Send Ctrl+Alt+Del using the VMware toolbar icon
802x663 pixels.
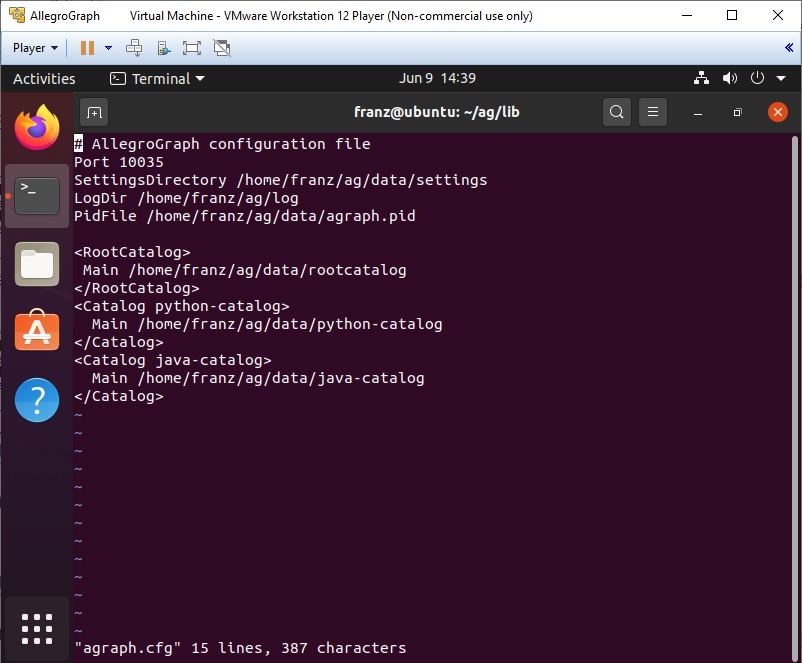tap(133, 47)
